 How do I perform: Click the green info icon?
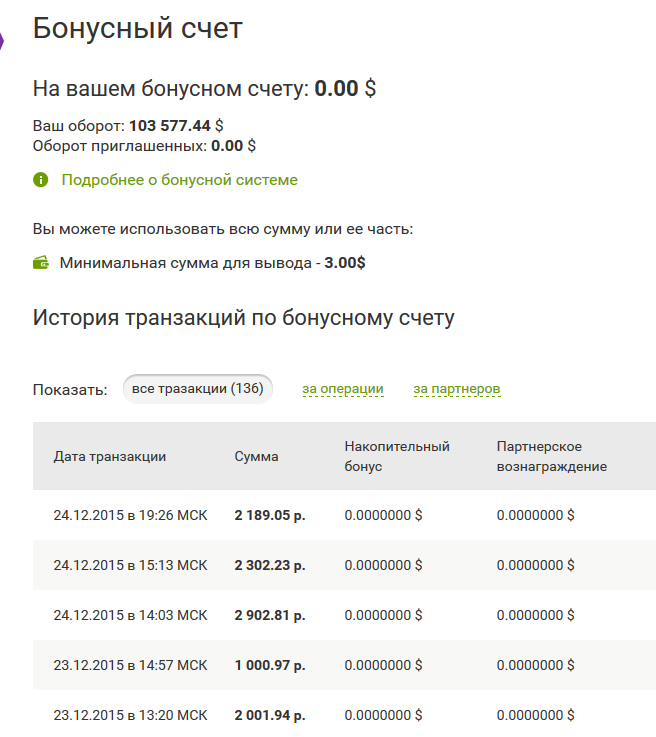coord(41,180)
